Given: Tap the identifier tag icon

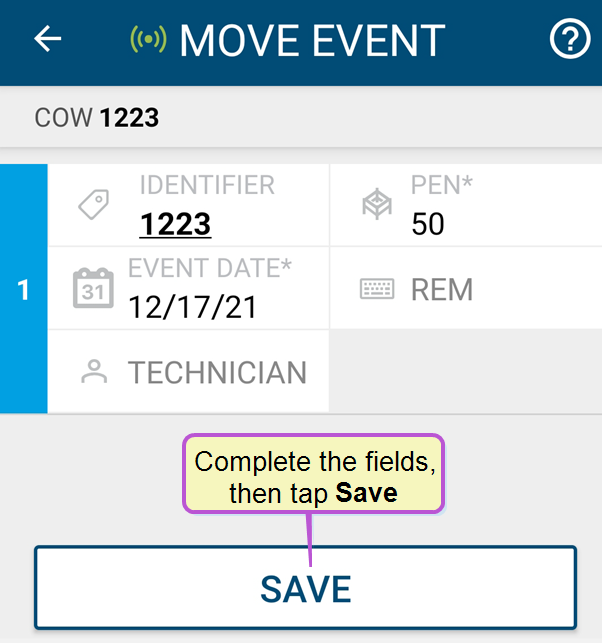Looking at the screenshot, I should [x=94, y=204].
